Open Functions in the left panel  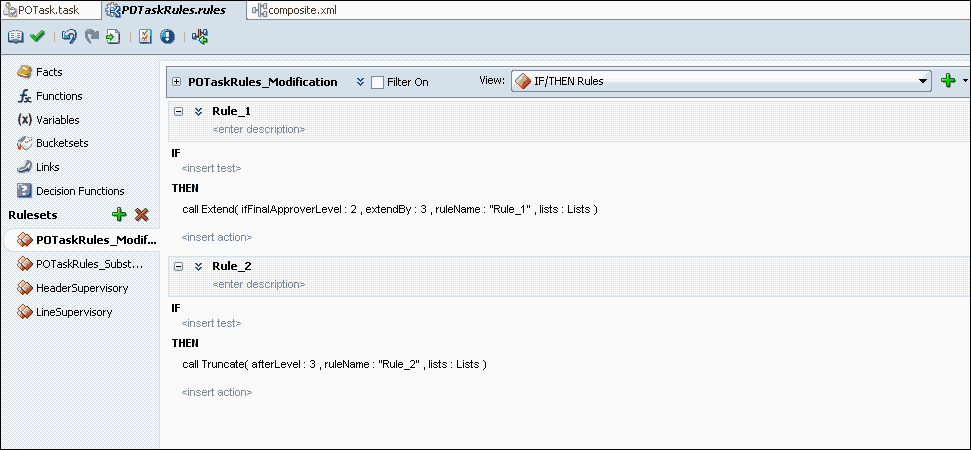coord(59,96)
